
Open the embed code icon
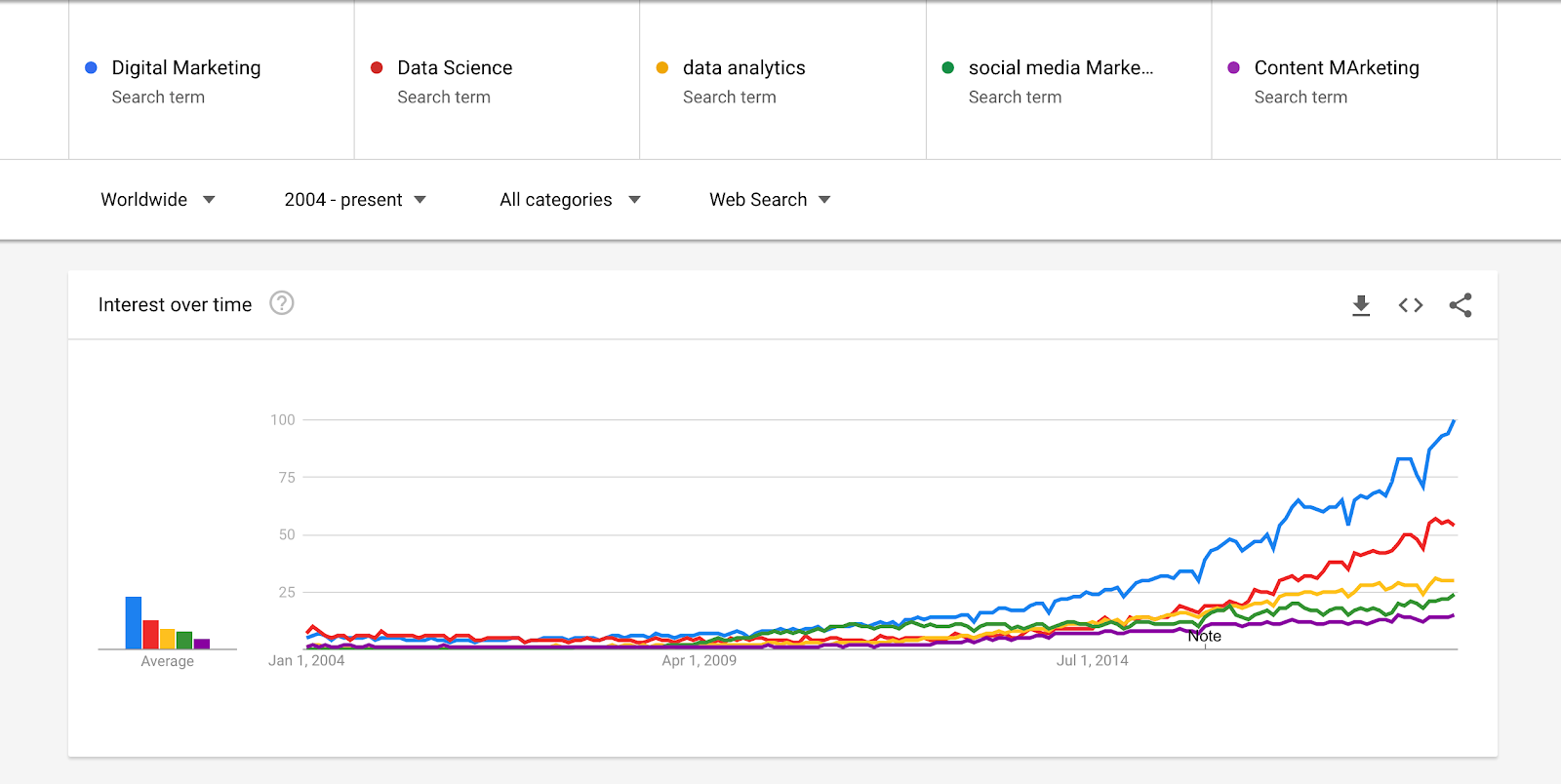pyautogui.click(x=1411, y=305)
